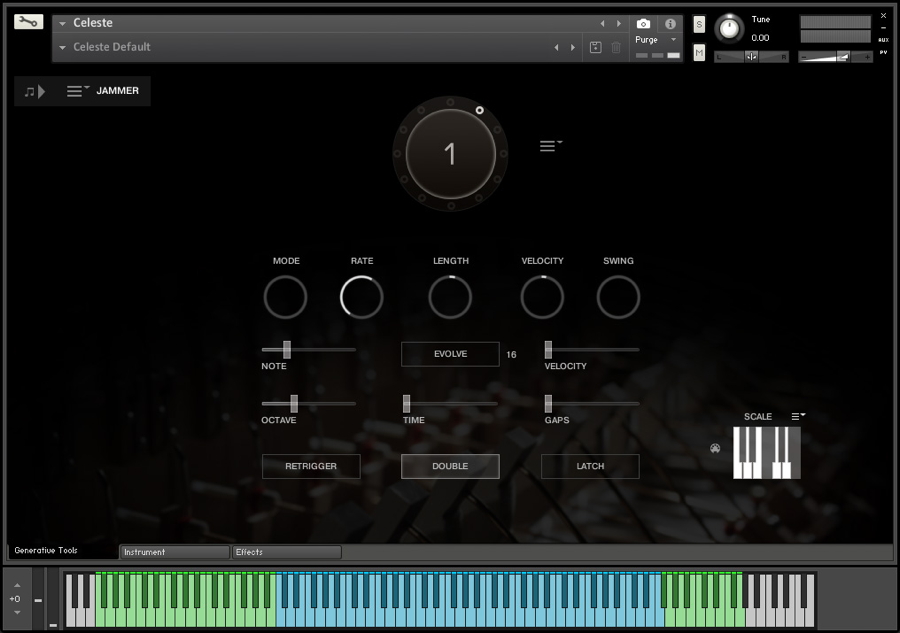Click the music note play icon
This screenshot has width=900, height=633.
tap(34, 91)
